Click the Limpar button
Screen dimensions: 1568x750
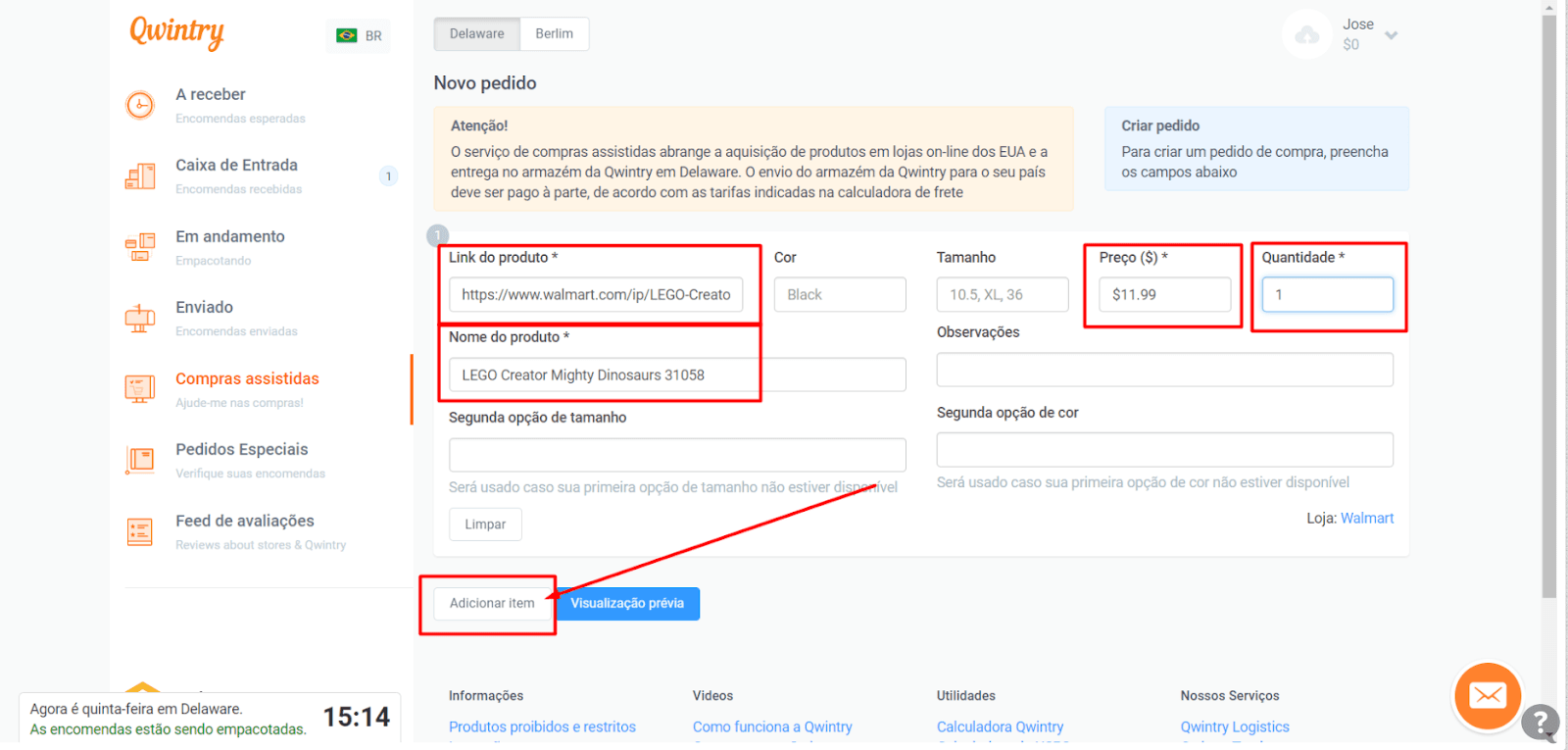click(x=485, y=525)
